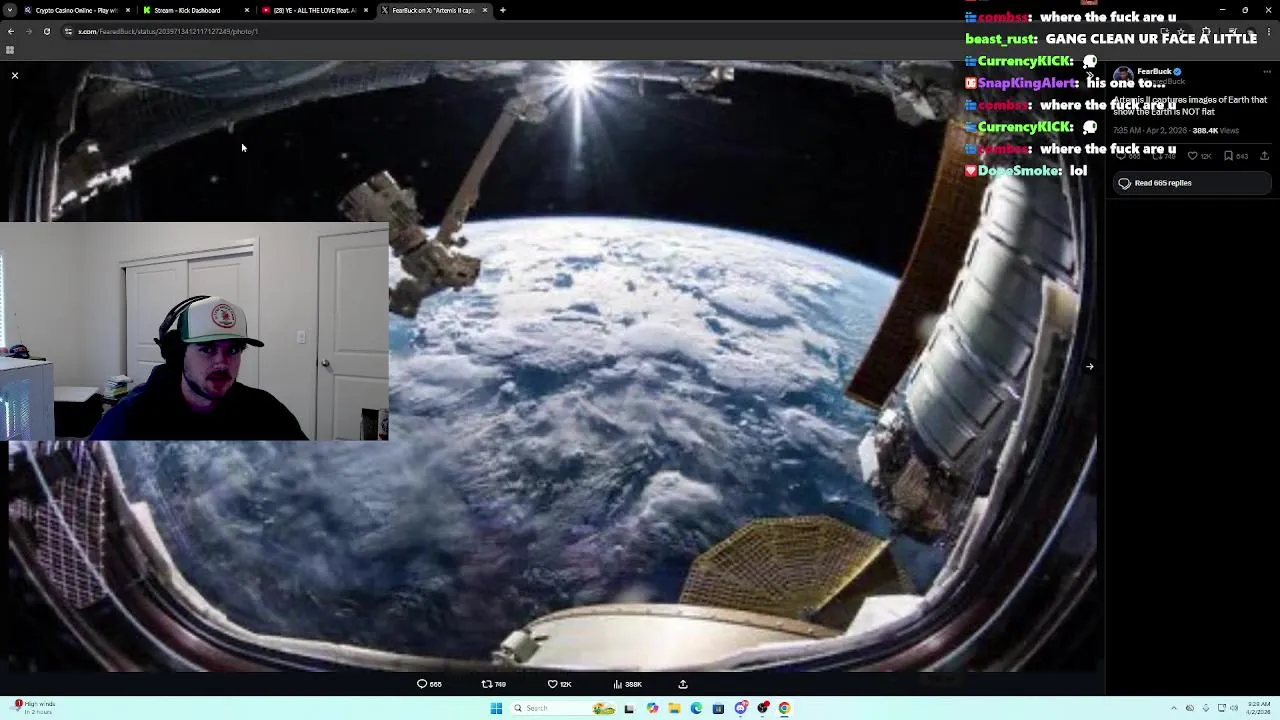Viewport: 1280px width, 720px height.
Task: Click the sidebar share icon
Action: (x=1264, y=156)
